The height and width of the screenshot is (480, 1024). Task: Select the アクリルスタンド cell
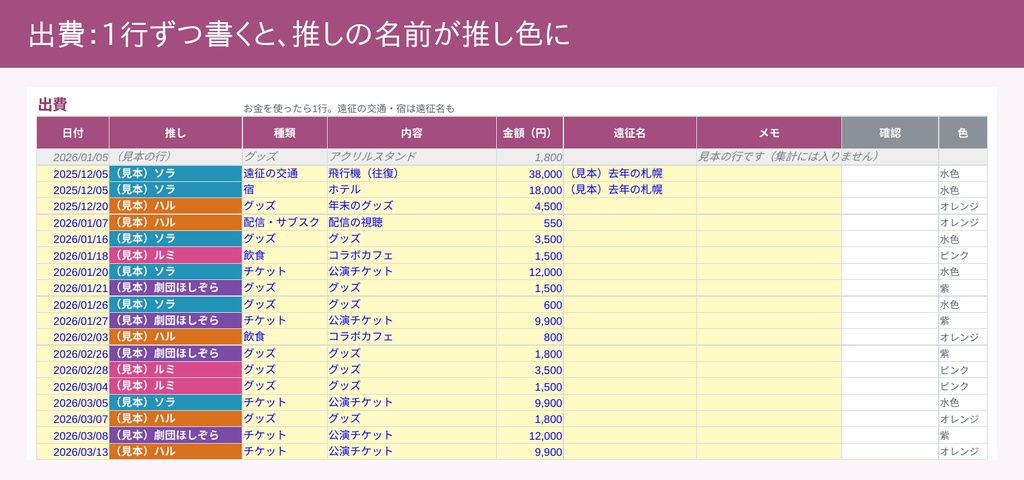click(412, 157)
